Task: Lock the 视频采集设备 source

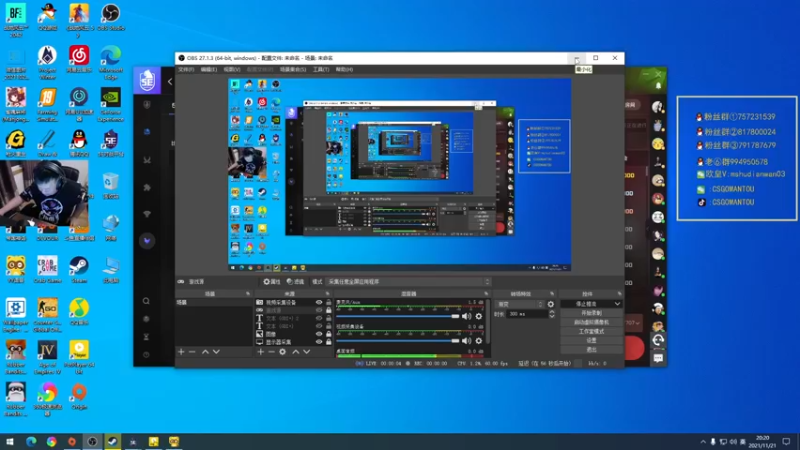Action: coord(329,303)
